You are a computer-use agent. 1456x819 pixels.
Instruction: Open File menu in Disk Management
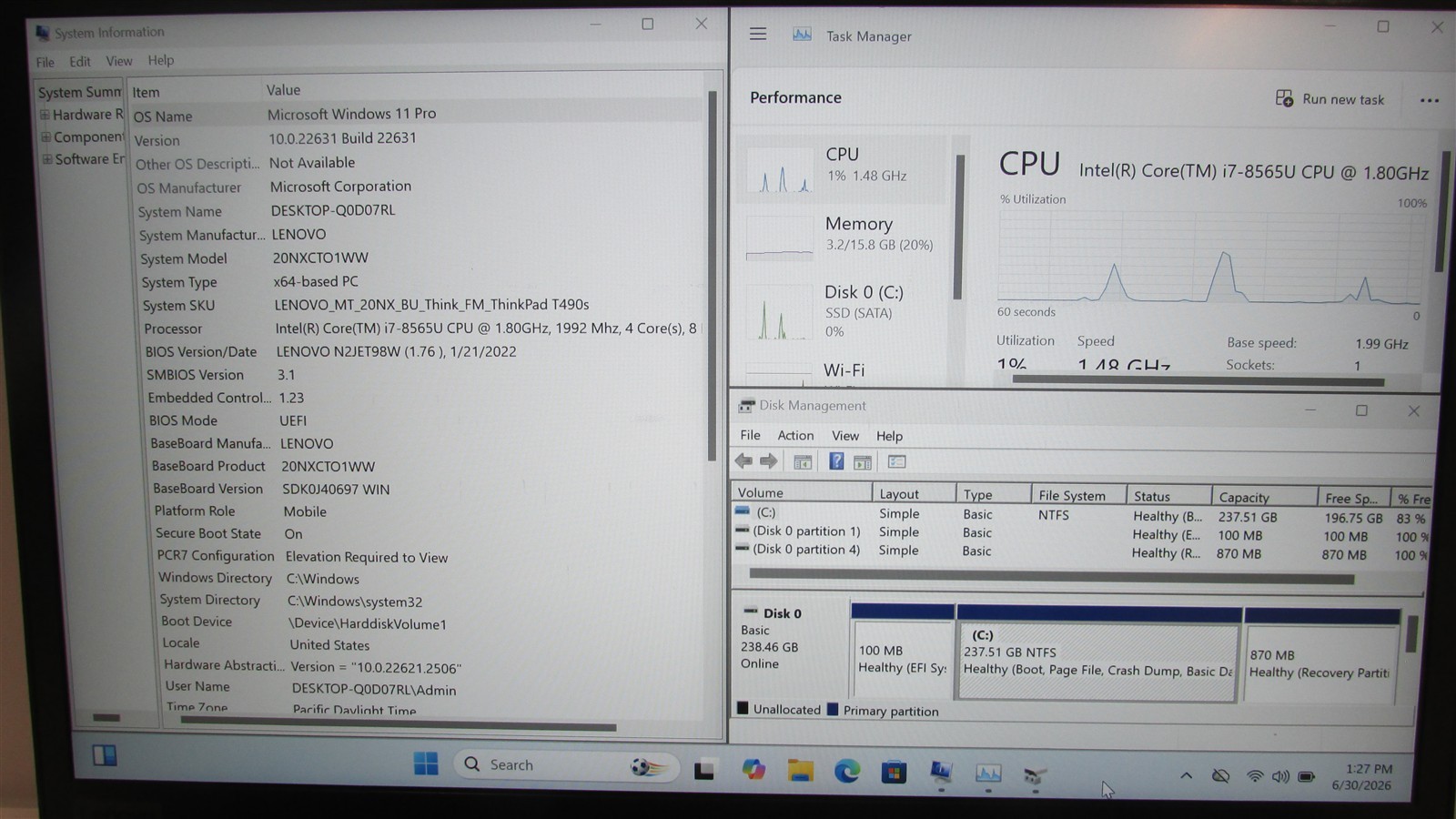(x=750, y=435)
